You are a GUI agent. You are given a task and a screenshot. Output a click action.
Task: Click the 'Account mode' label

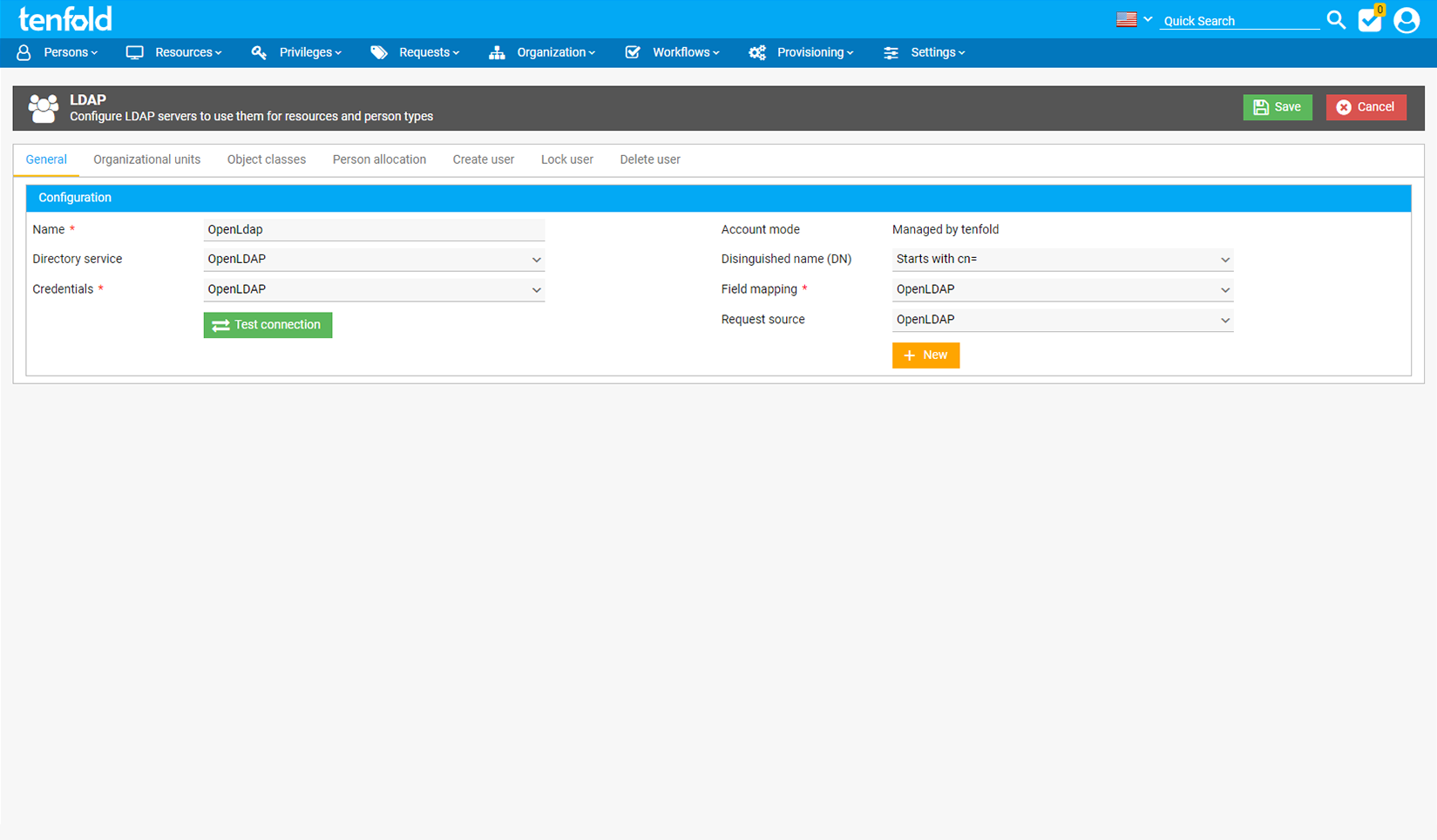tap(760, 229)
